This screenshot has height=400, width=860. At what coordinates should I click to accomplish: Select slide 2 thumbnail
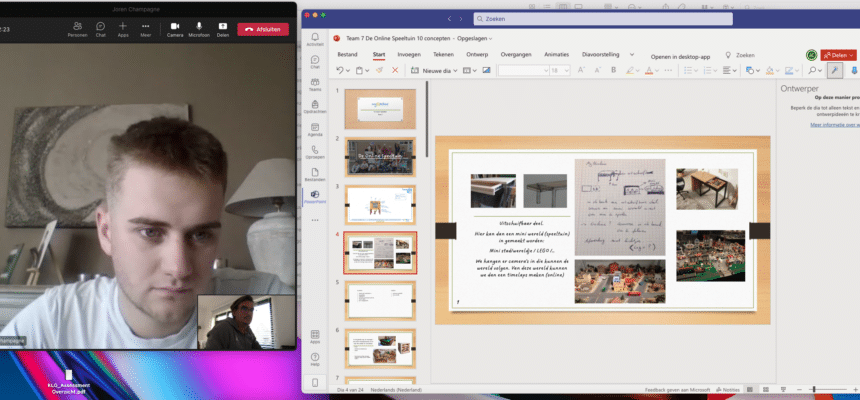pos(380,156)
